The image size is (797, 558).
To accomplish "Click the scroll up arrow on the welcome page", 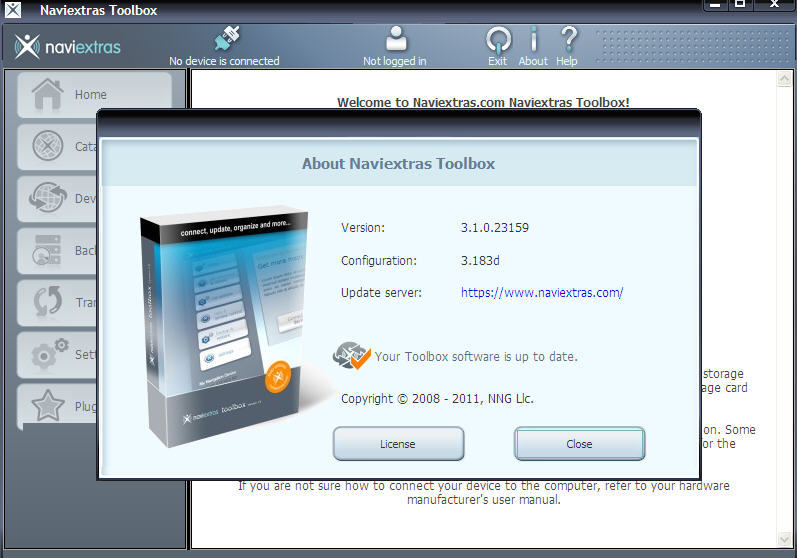I will click(784, 79).
